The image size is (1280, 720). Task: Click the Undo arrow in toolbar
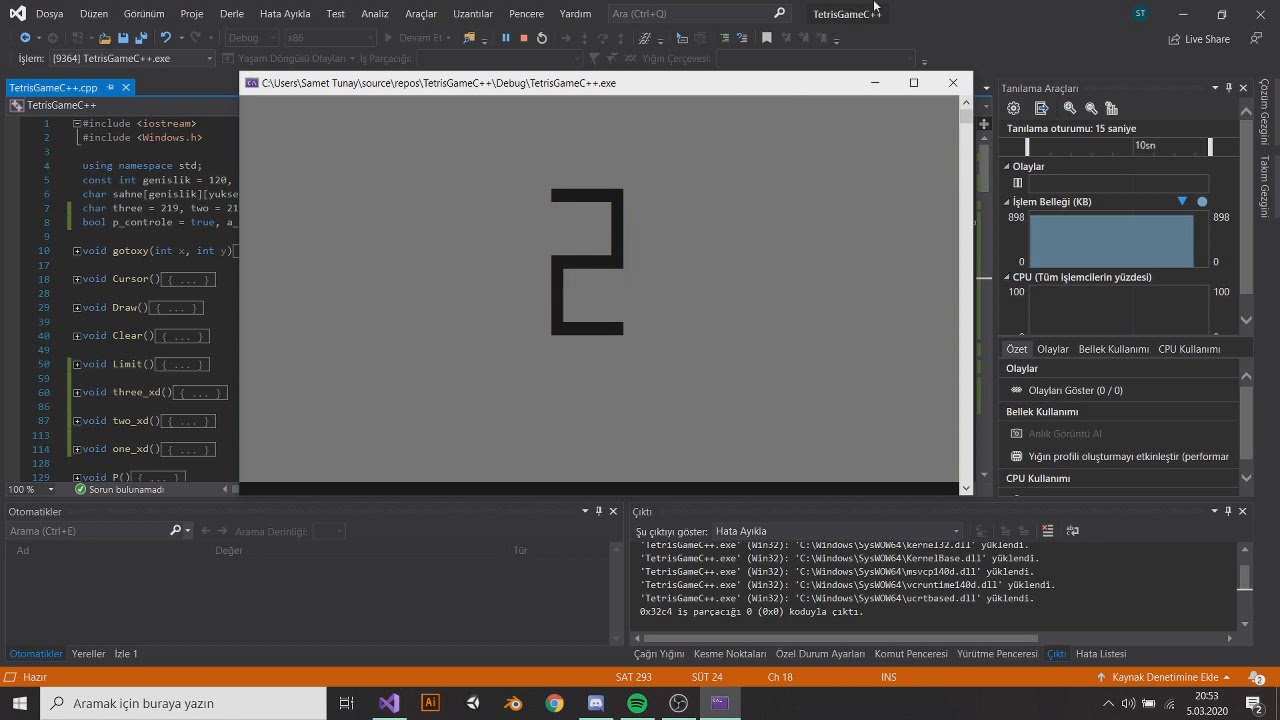click(166, 38)
